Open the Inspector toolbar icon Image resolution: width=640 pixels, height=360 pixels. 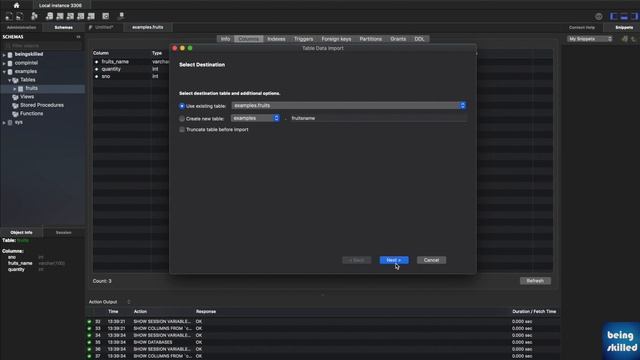[34, 16]
